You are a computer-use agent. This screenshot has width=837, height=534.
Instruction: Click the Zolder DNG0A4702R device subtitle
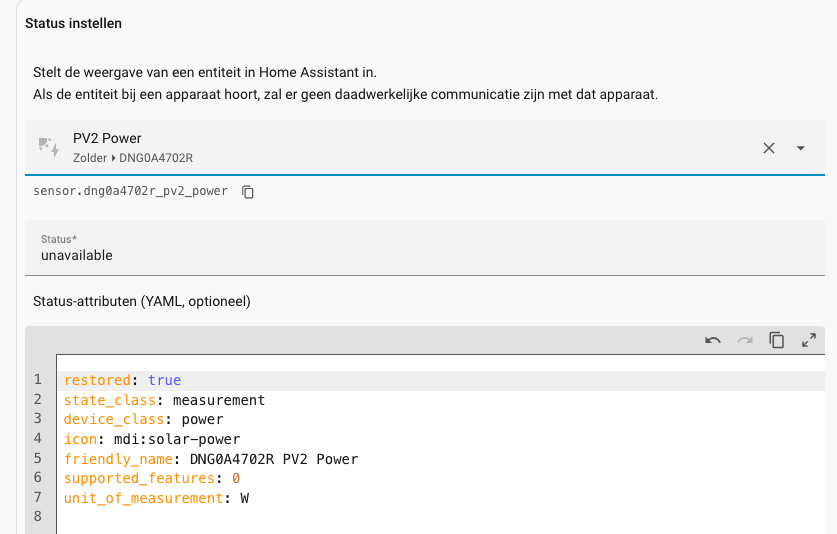(132, 158)
